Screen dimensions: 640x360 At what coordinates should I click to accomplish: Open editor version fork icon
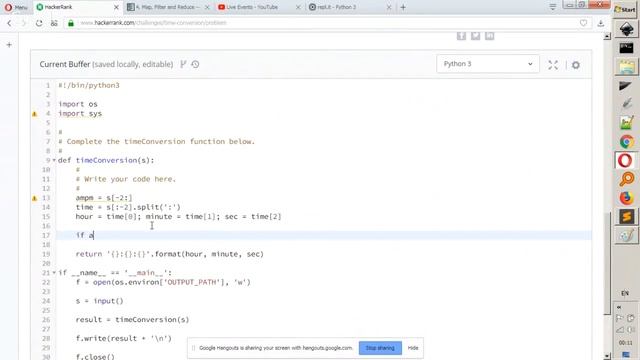[x=183, y=64]
